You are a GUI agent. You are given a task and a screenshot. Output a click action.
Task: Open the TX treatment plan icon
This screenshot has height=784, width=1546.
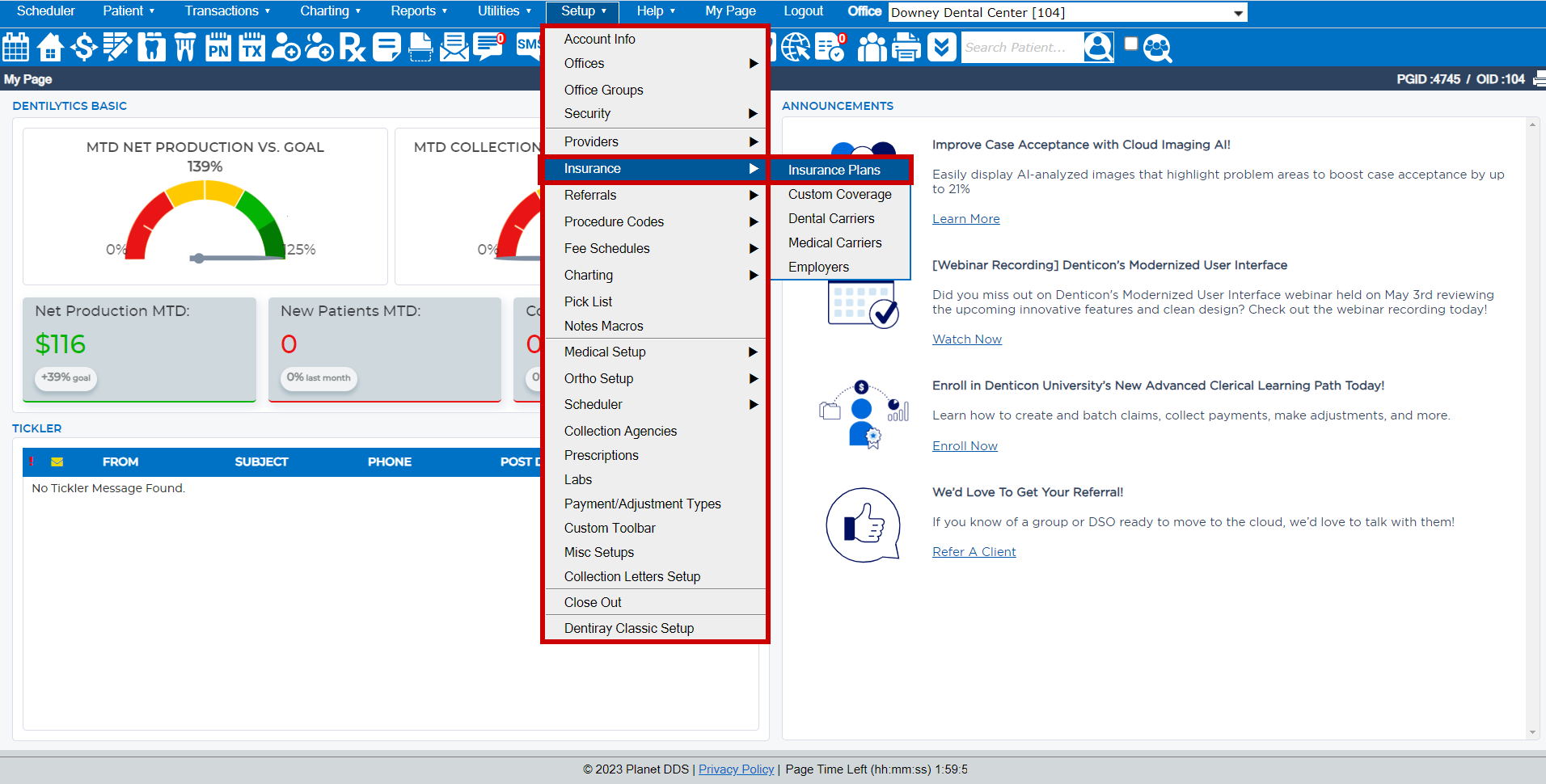(252, 48)
